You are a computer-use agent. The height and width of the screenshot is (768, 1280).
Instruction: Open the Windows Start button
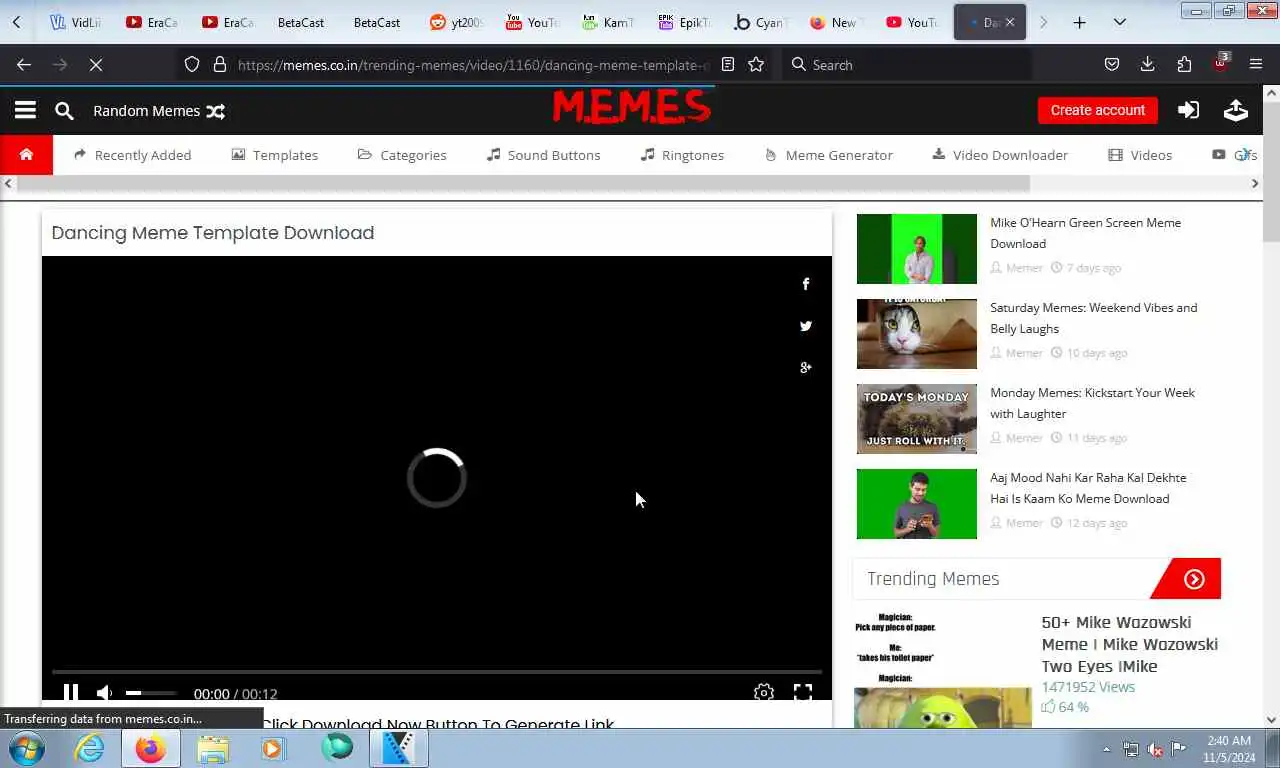(27, 748)
